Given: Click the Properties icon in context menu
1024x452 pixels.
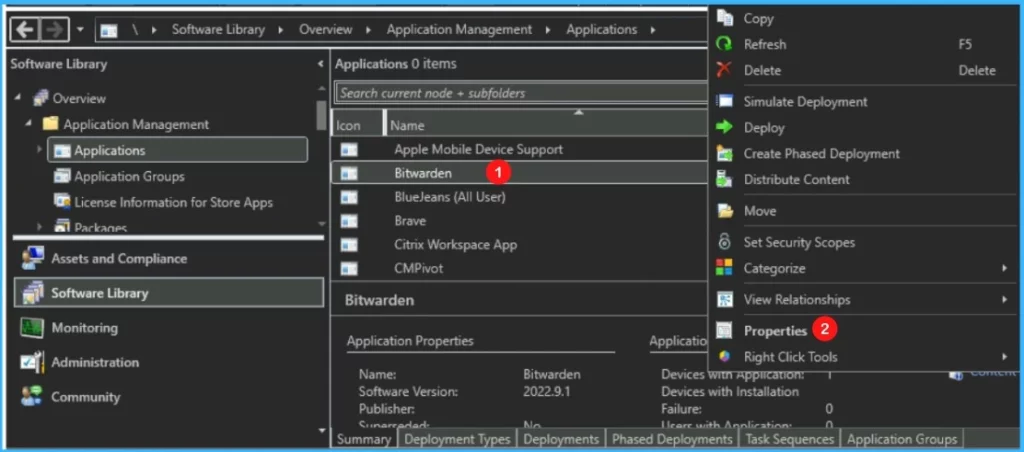Looking at the screenshot, I should (x=724, y=331).
